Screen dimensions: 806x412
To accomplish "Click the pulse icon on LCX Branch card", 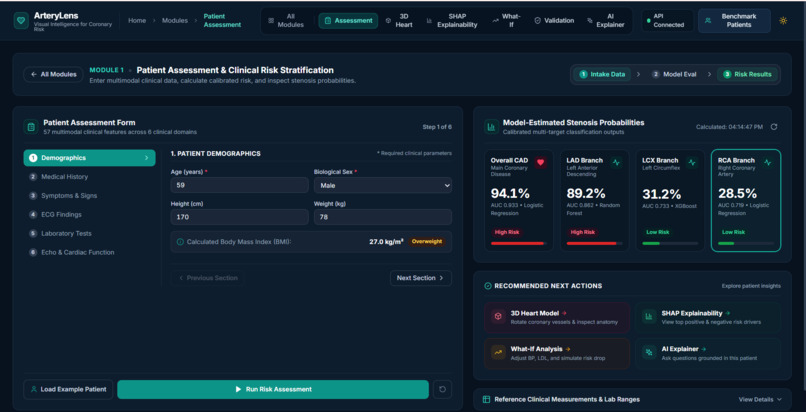I will pyautogui.click(x=692, y=162).
